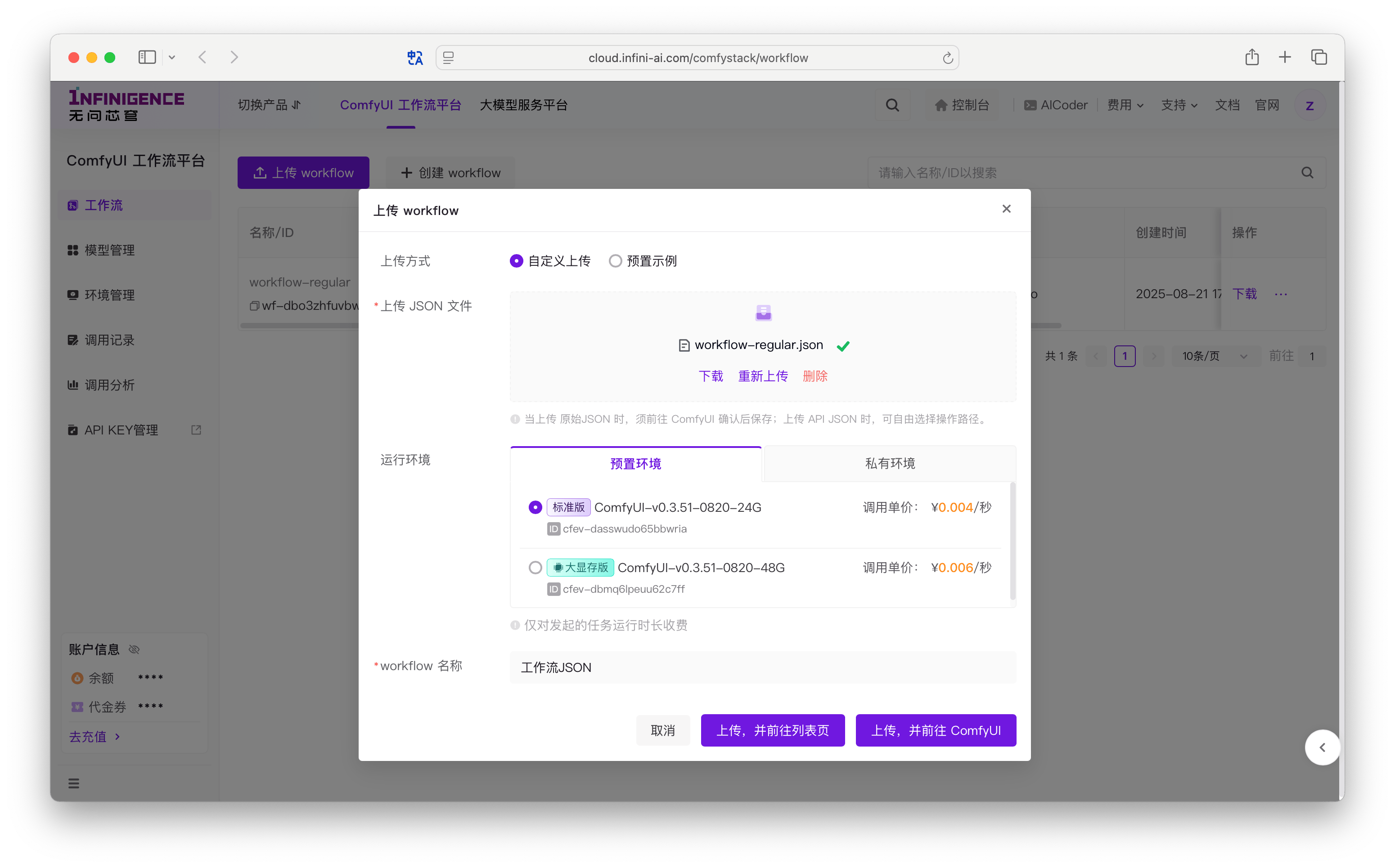This screenshot has width=1395, height=868.
Task: Click the Safari sidebar toggle icon
Action: point(147,58)
